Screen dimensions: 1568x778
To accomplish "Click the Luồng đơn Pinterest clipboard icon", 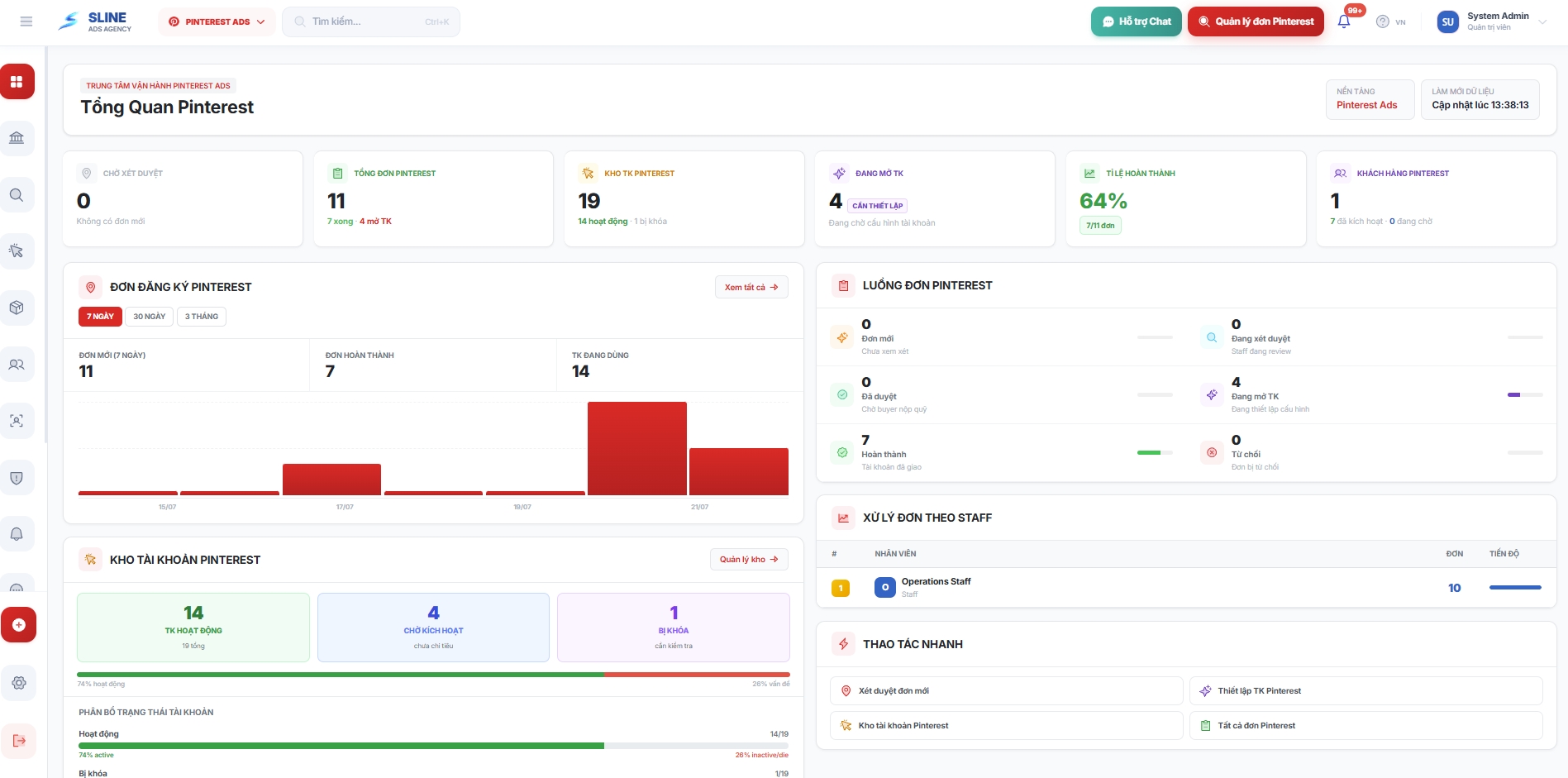I will click(x=843, y=285).
